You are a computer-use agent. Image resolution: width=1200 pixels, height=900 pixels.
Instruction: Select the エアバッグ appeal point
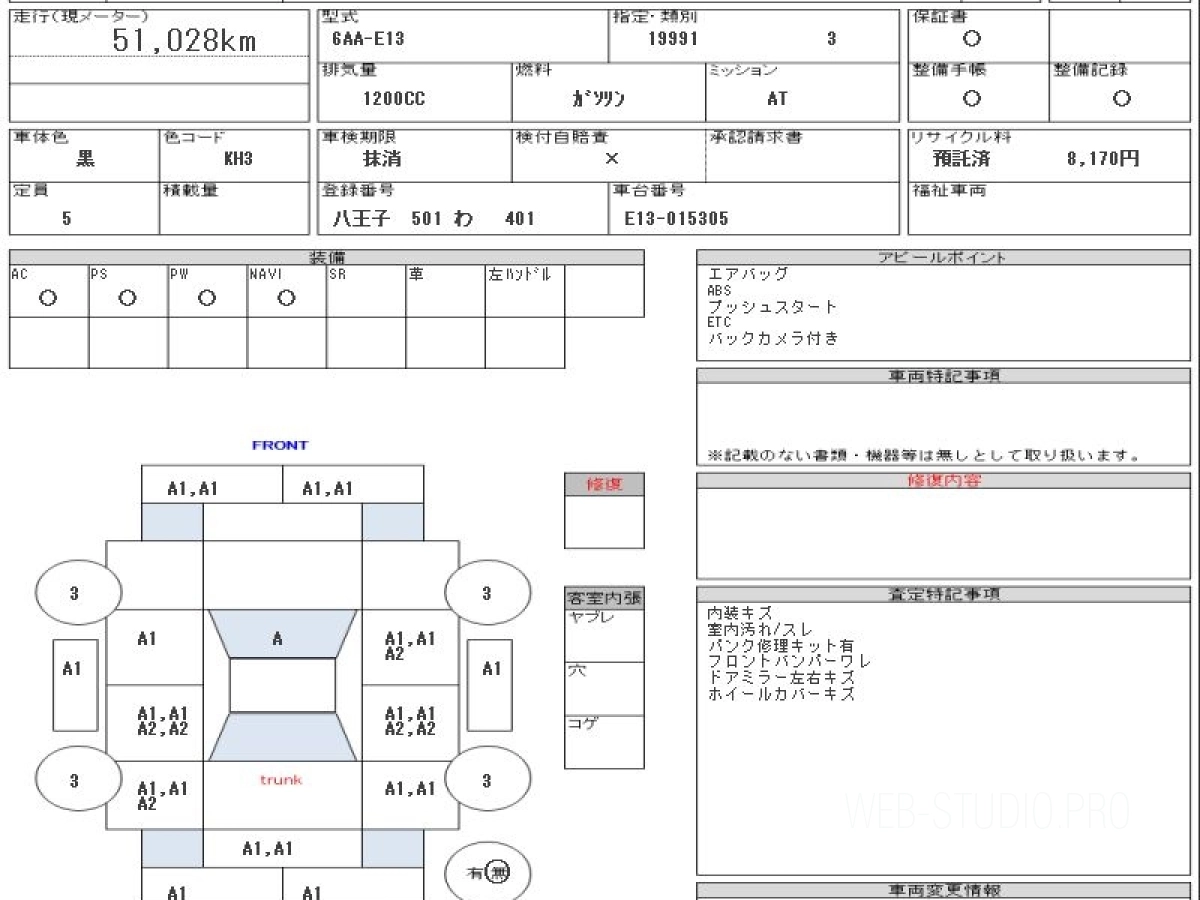point(748,273)
